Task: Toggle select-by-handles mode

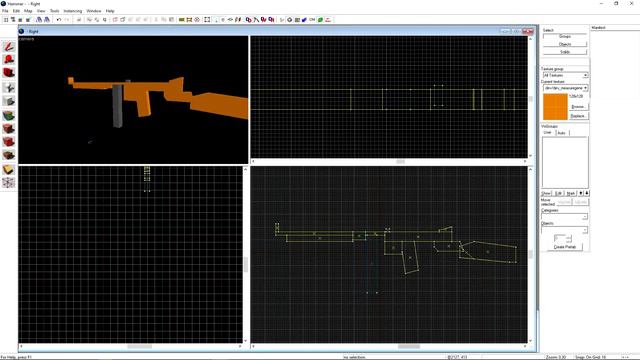Action: [207, 20]
